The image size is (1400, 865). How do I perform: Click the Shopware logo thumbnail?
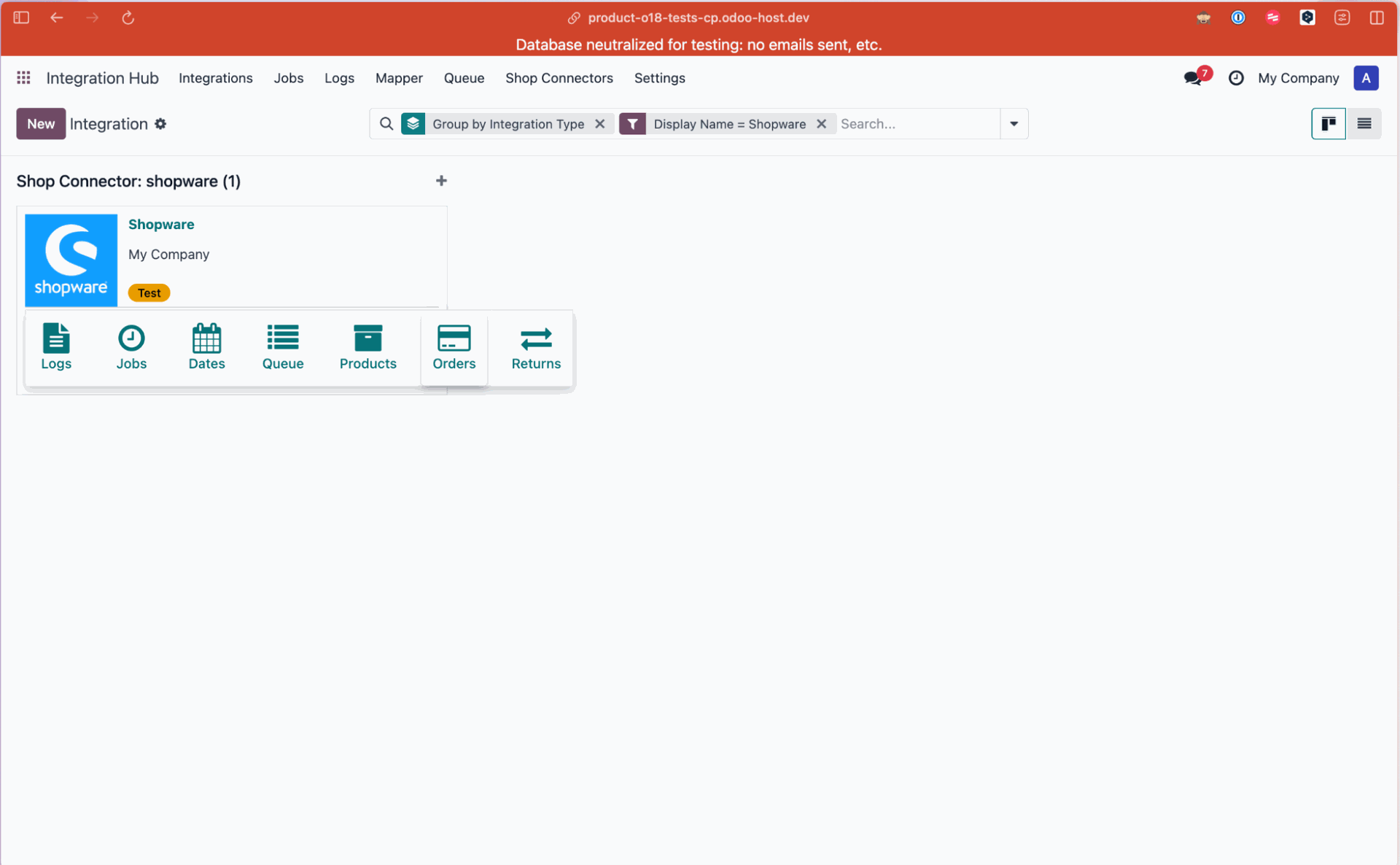(71, 260)
